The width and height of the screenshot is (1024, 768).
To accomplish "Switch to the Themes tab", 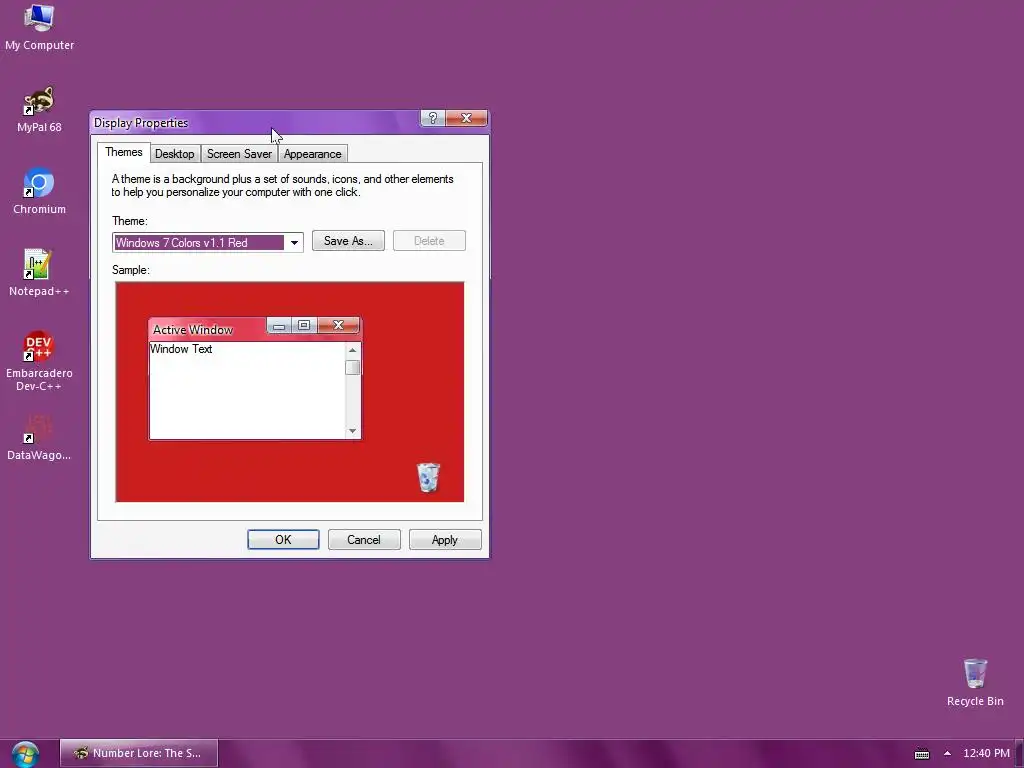I will pyautogui.click(x=123, y=152).
